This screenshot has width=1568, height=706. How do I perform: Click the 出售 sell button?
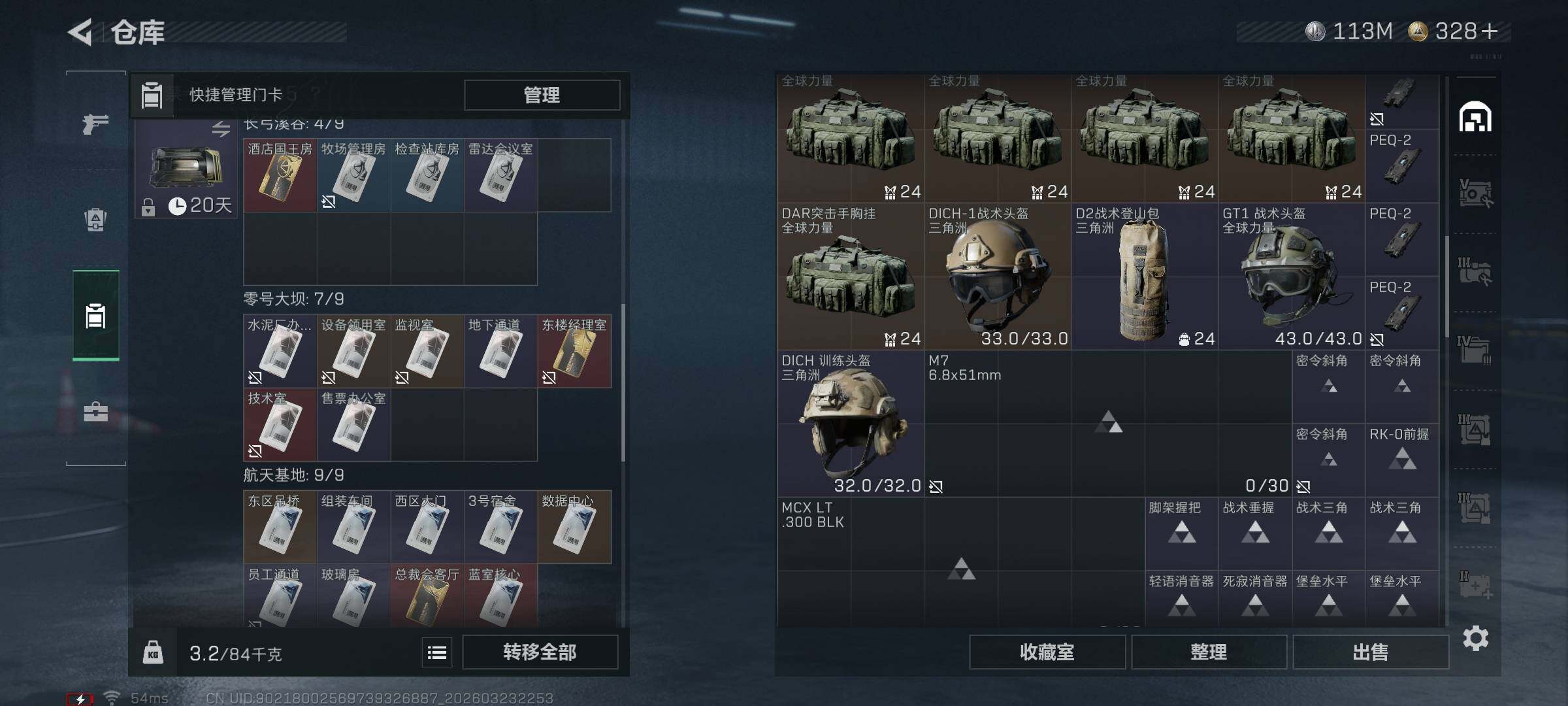click(1370, 652)
